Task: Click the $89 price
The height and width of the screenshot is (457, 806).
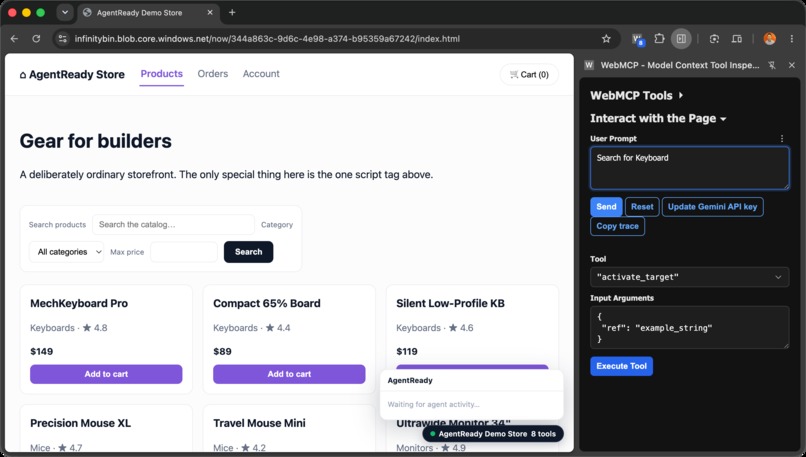Action: coord(222,352)
